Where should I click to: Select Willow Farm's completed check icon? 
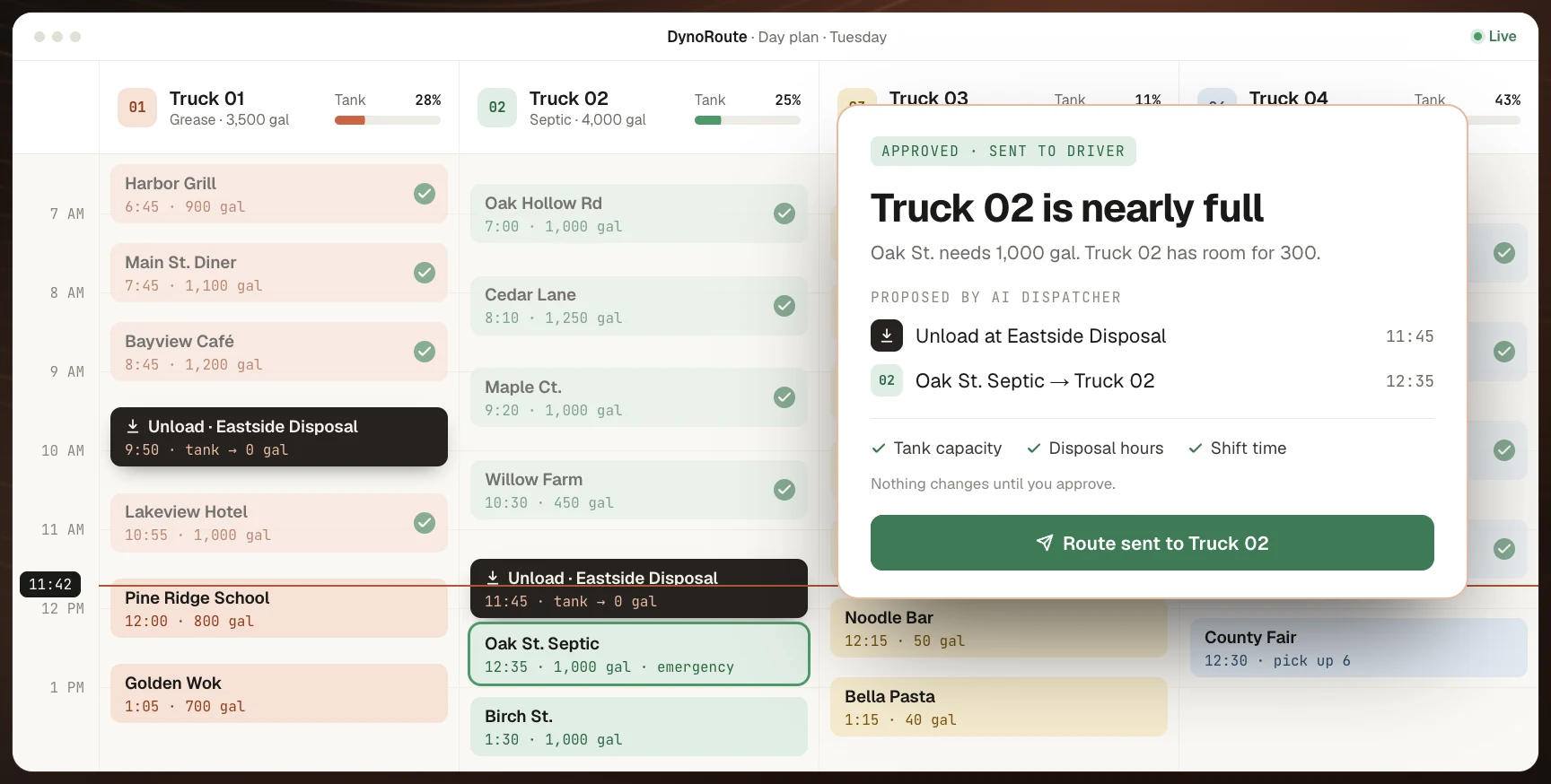(x=784, y=490)
